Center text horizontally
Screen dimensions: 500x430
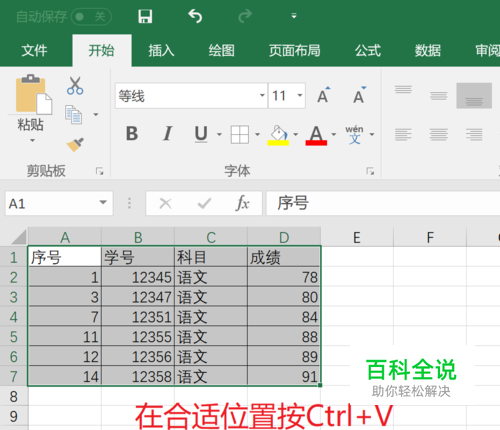[x=439, y=135]
